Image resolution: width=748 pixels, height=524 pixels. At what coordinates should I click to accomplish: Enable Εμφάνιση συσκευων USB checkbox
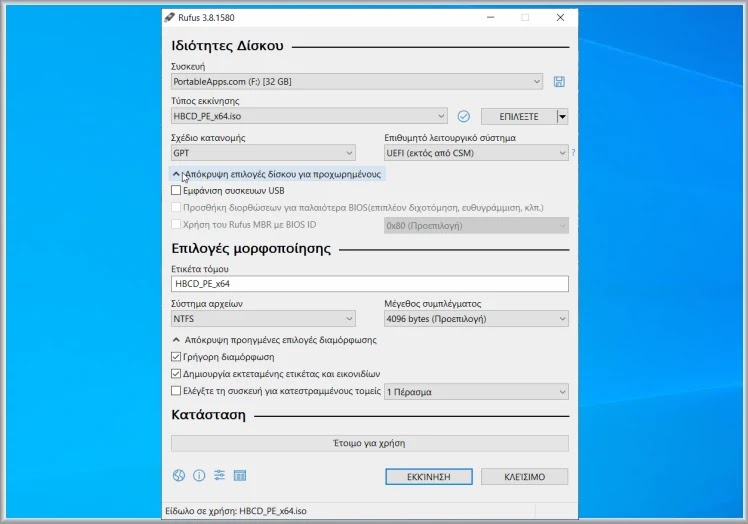[x=176, y=190]
